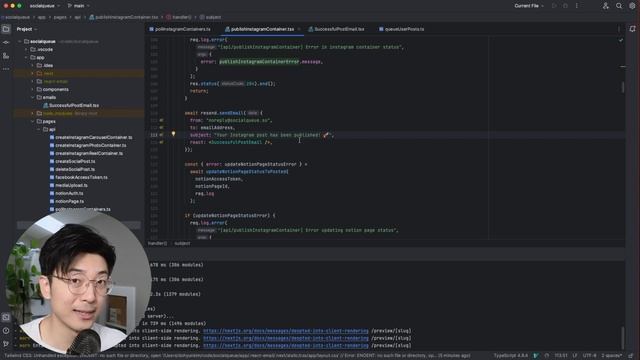
Task: Collapse the socialqueue root folder
Action: click(x=20, y=41)
